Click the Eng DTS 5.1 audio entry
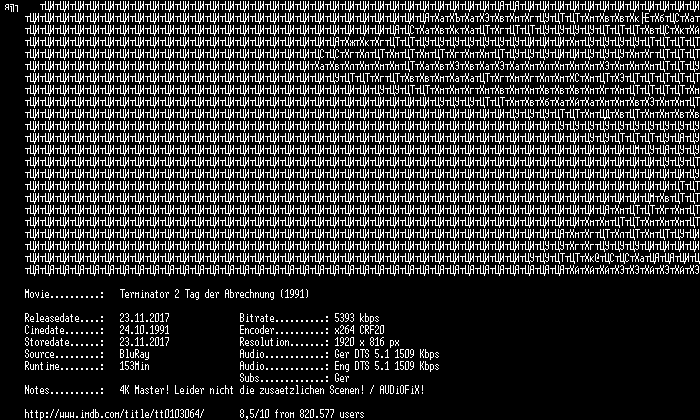This screenshot has height=420, width=700. (387, 366)
